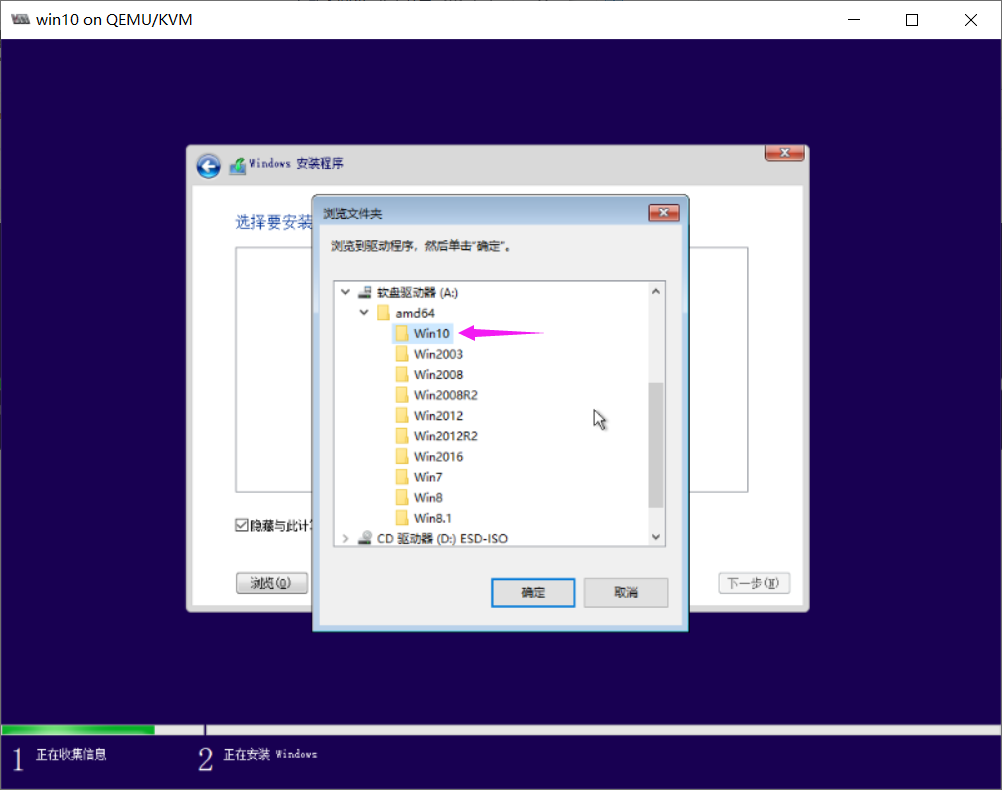Screen dimensions: 1002x790
Task: Click the folder tree scrollbar thumb
Action: 656,445
